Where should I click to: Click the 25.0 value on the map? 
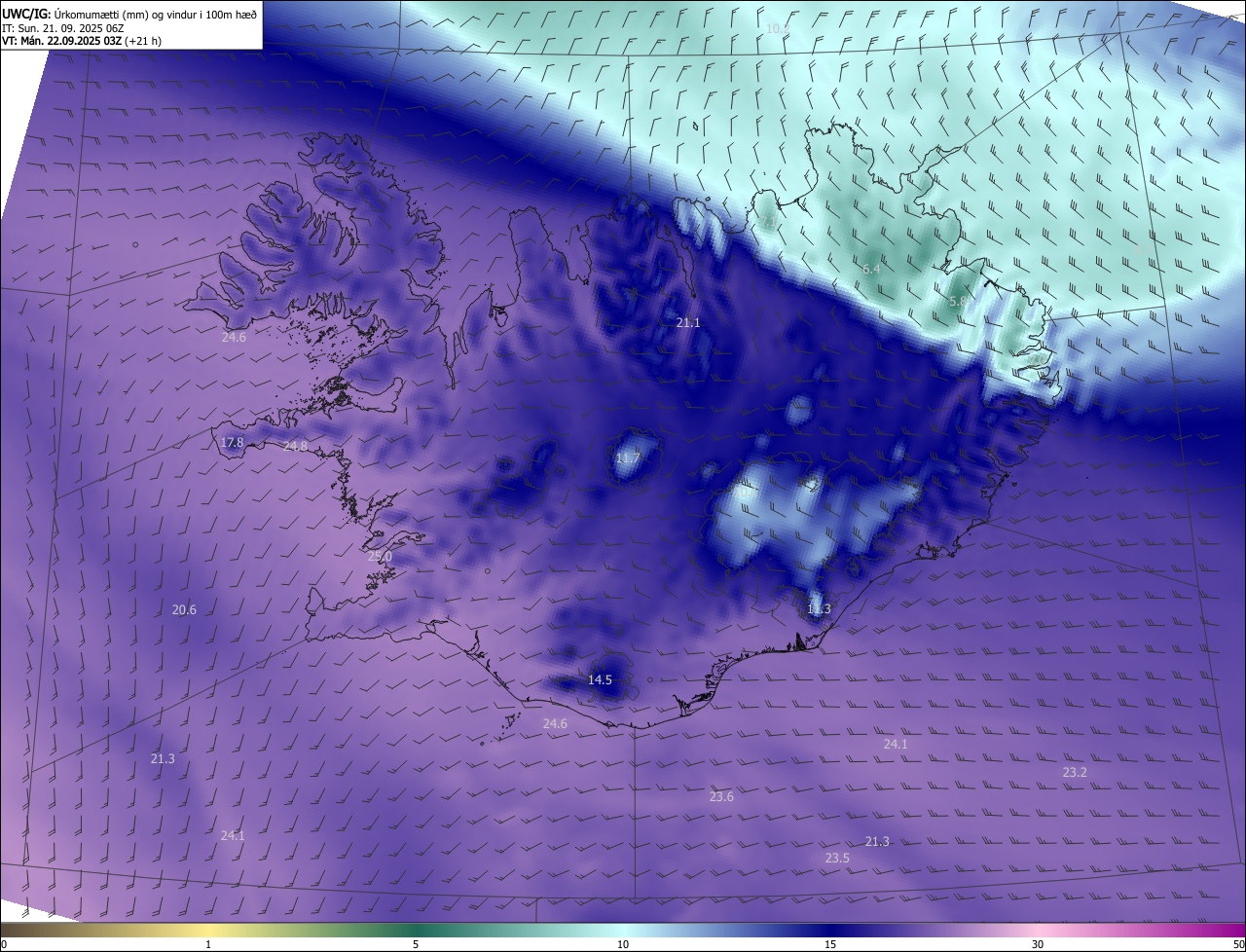pyautogui.click(x=380, y=557)
